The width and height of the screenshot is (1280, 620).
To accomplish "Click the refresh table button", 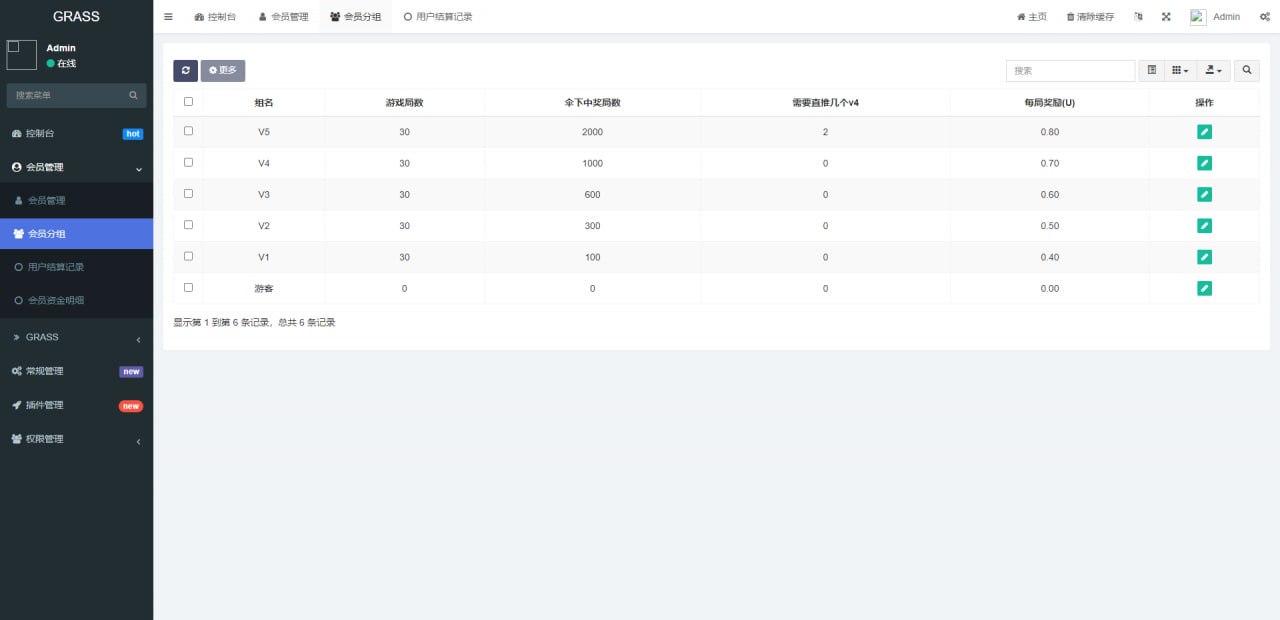I will click(185, 71).
